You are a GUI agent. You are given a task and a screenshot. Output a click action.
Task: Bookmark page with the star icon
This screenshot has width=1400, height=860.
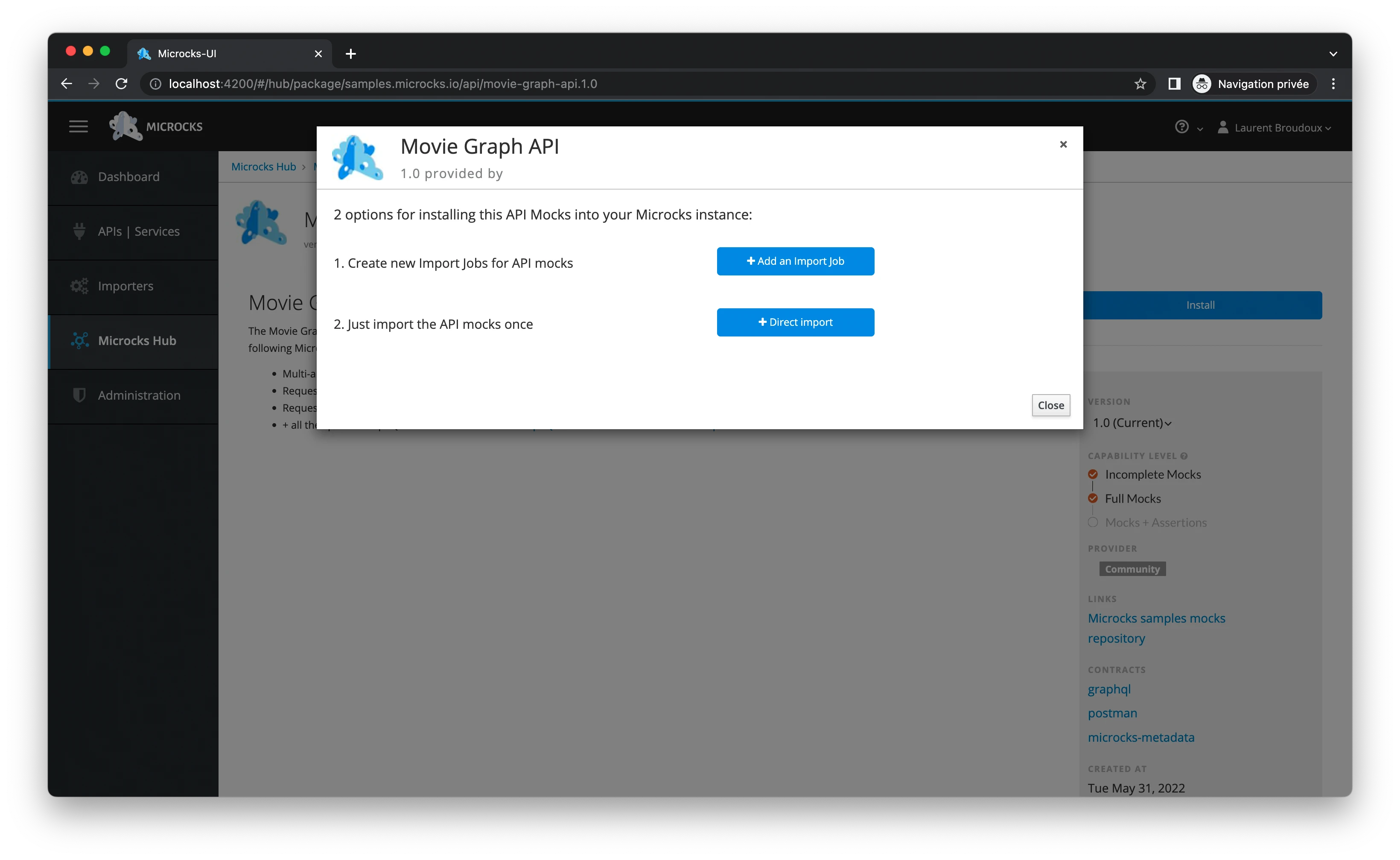[x=1140, y=84]
